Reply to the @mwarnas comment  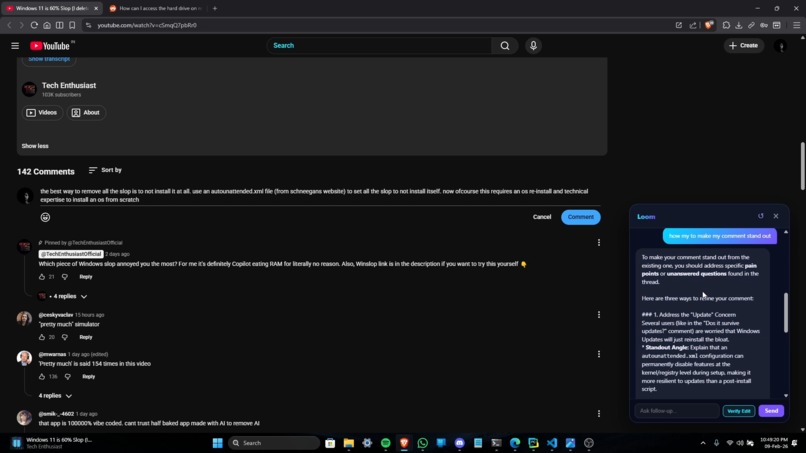coord(88,376)
